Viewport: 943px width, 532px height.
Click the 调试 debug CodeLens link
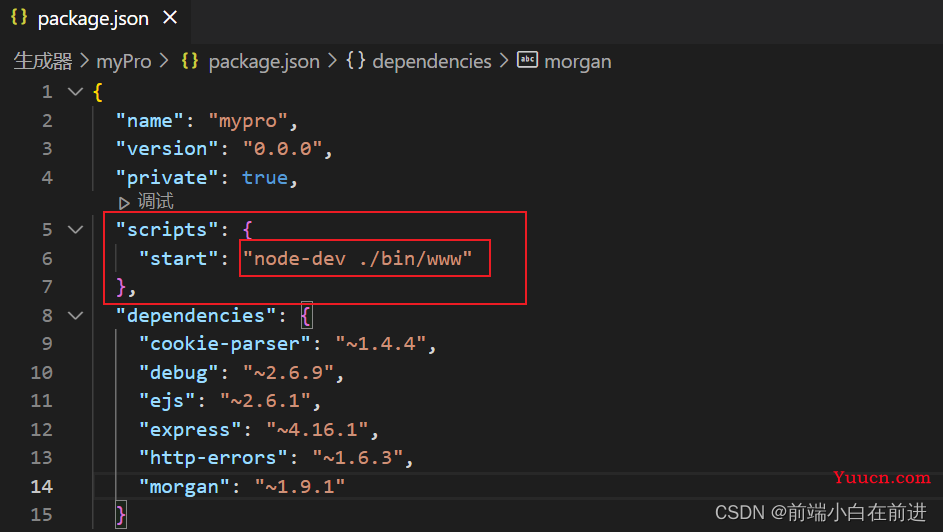pyautogui.click(x=155, y=201)
